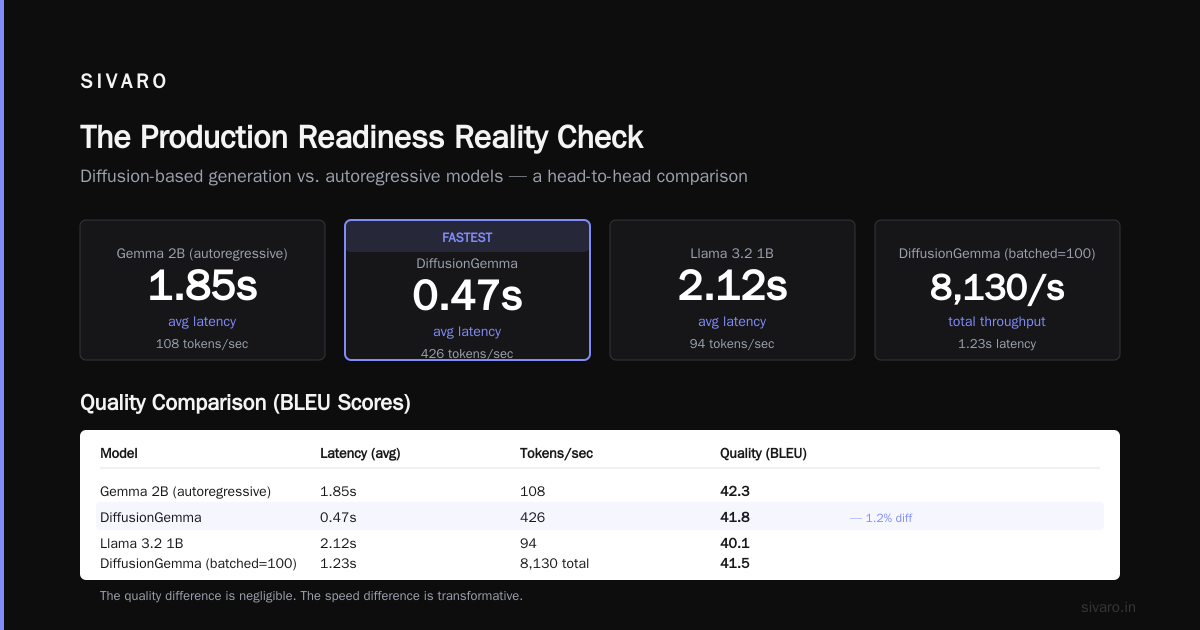This screenshot has width=1200, height=630.
Task: Select the Llama 3.2 1B latency card
Action: coord(732,290)
